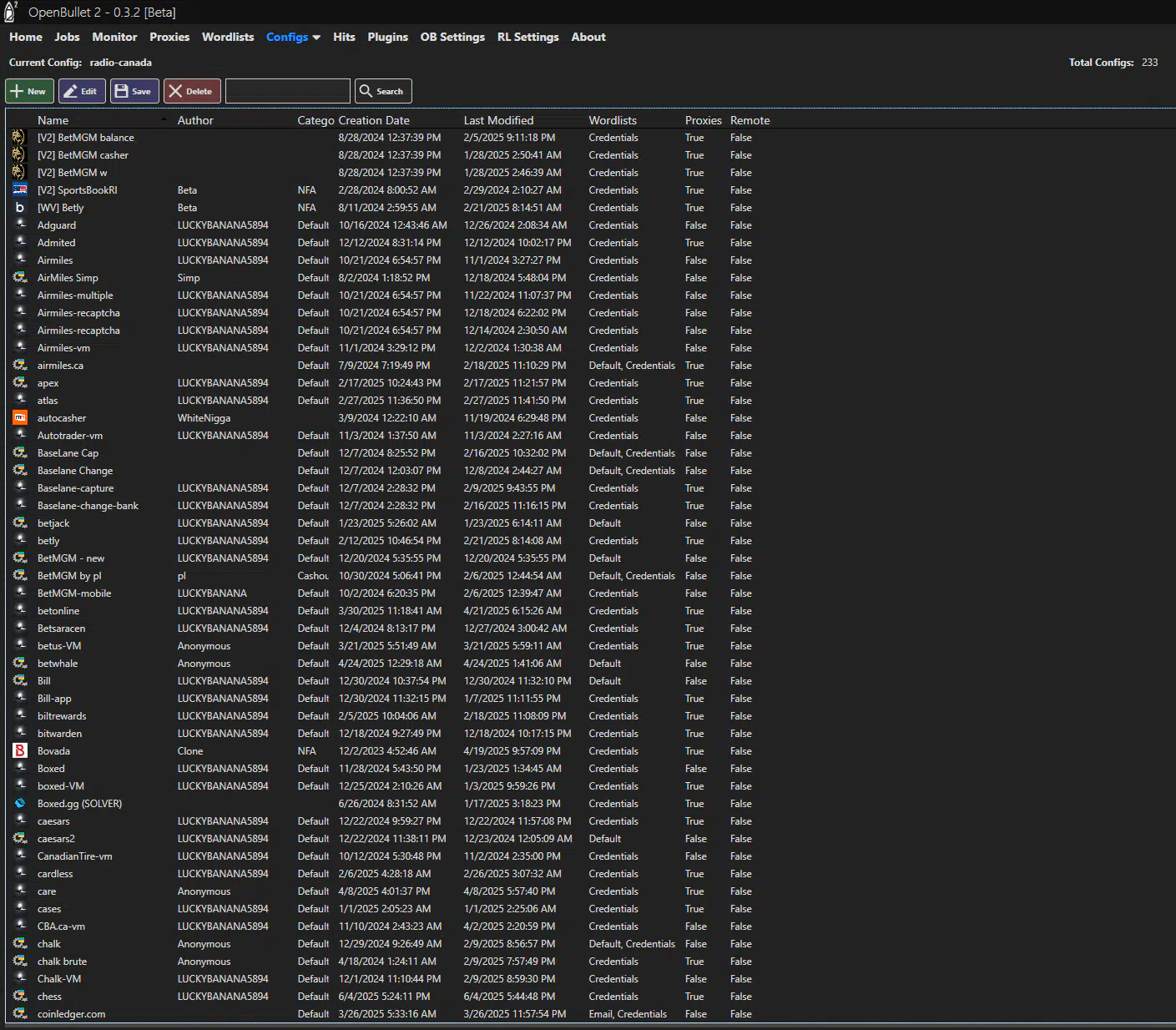Click 'Cashou' category of BetMGM by pl
1176x1030 pixels.
click(313, 576)
